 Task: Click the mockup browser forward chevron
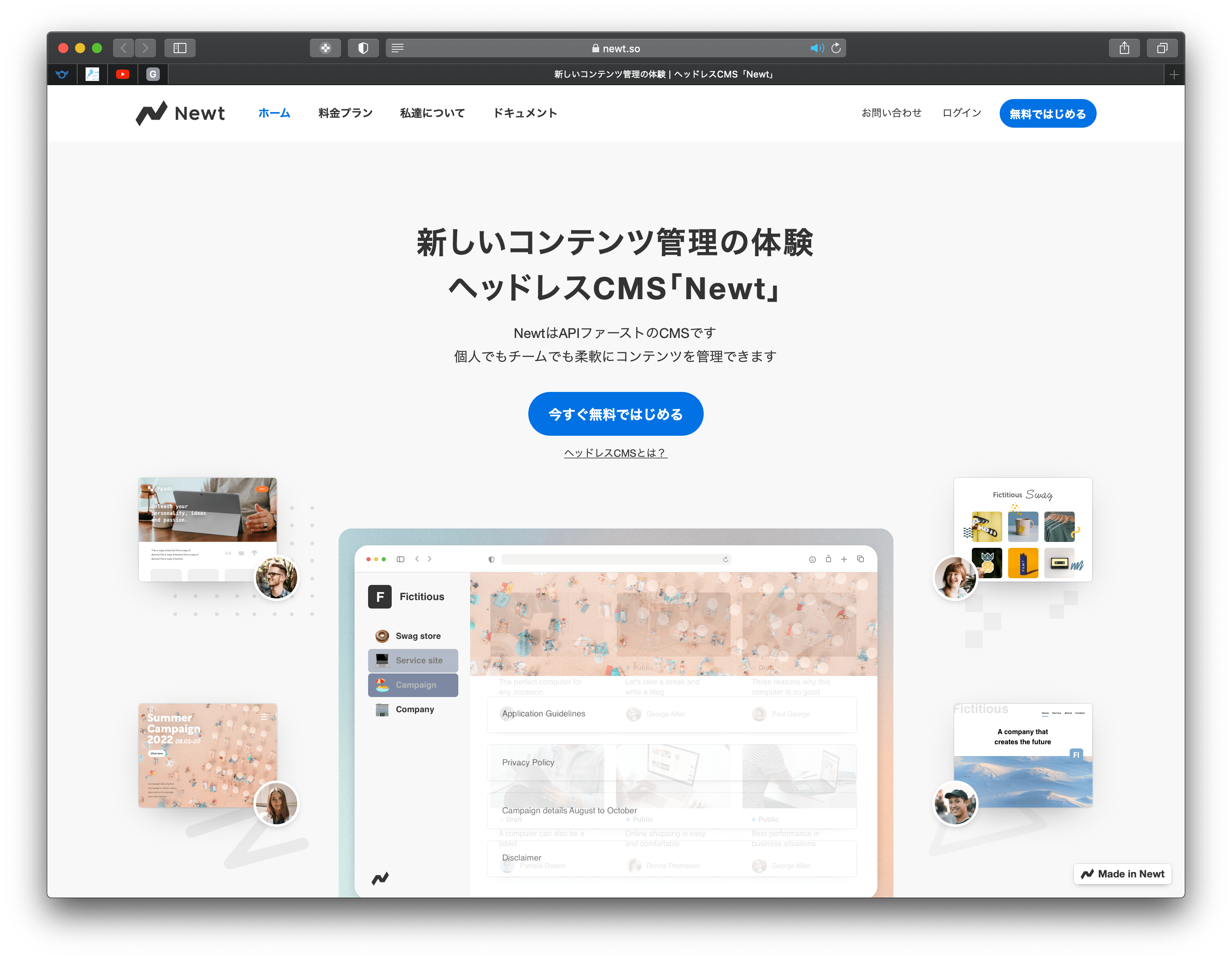(x=429, y=559)
